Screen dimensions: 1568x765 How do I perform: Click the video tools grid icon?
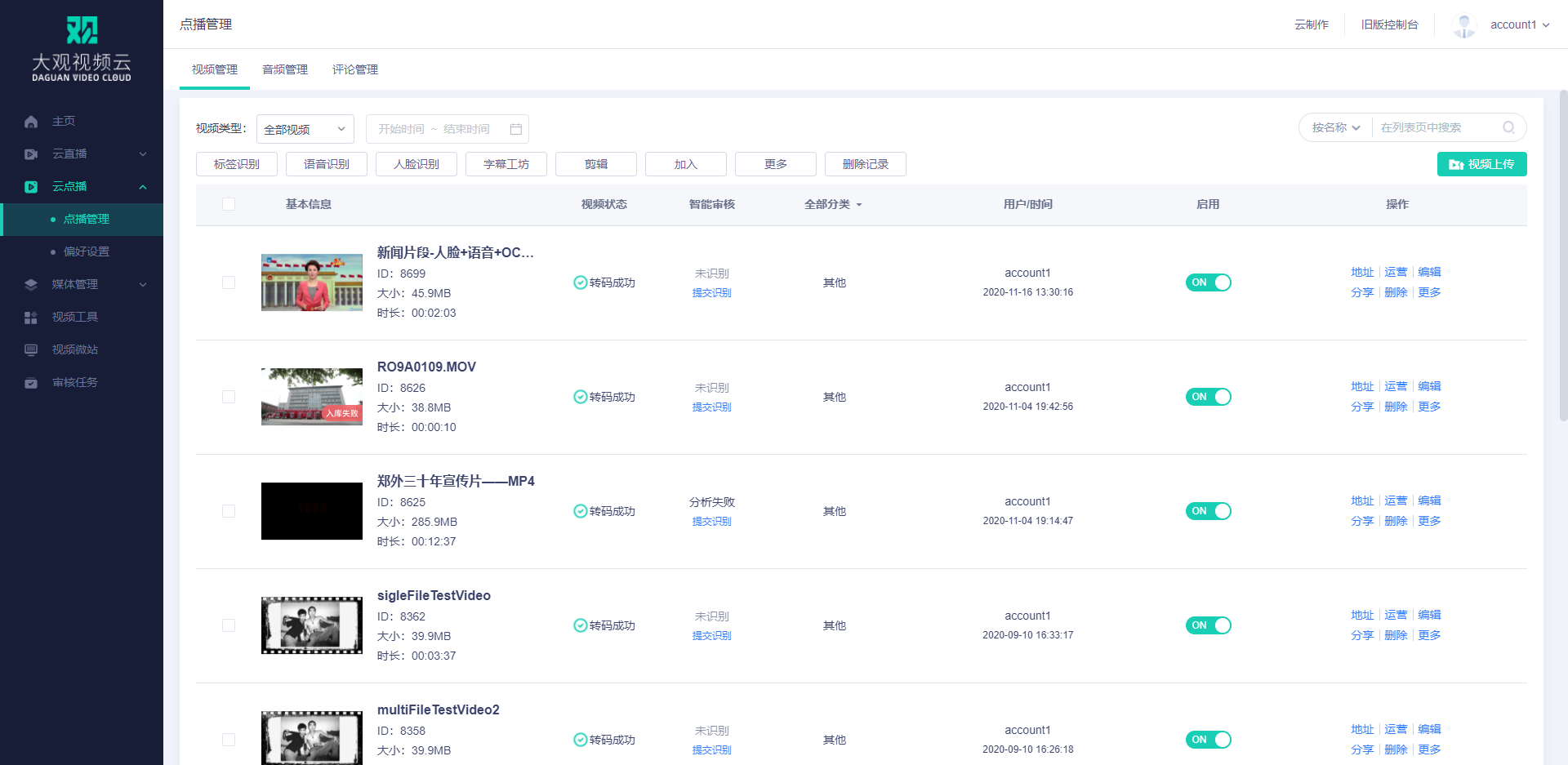(x=31, y=318)
